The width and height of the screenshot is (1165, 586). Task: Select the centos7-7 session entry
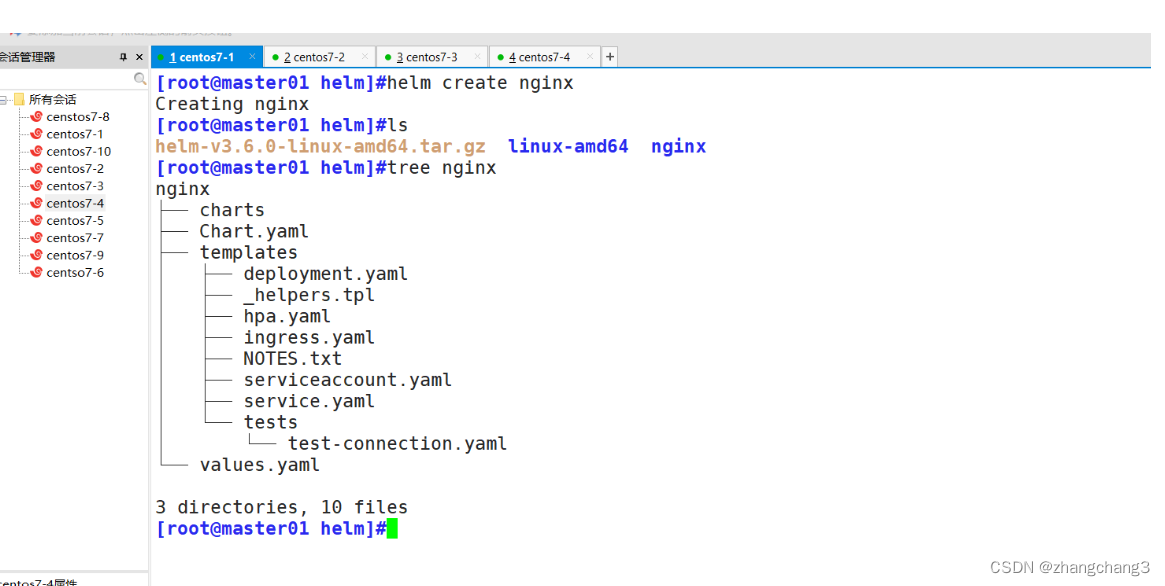click(74, 238)
